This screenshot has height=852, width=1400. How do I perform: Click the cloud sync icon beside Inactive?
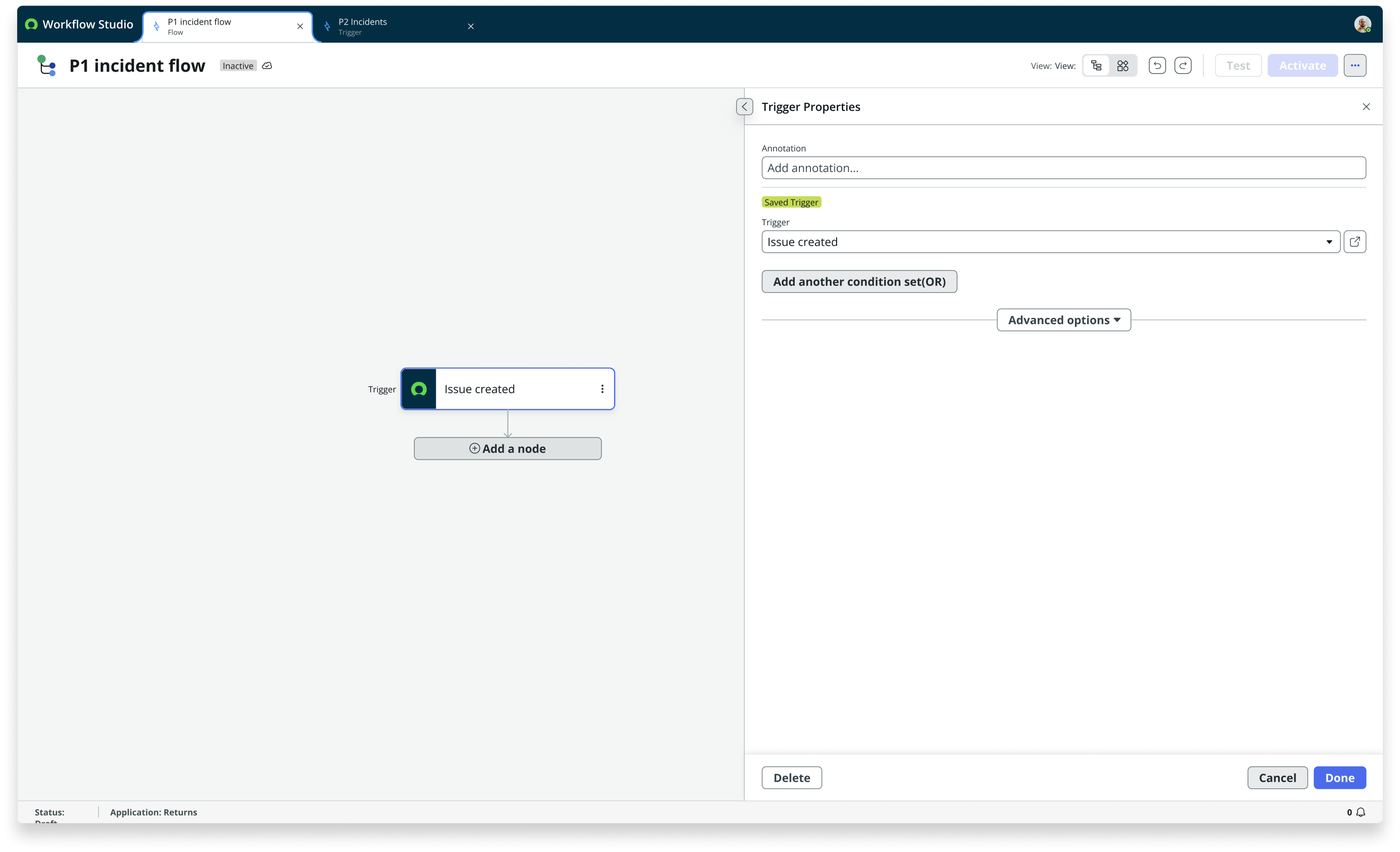click(267, 66)
